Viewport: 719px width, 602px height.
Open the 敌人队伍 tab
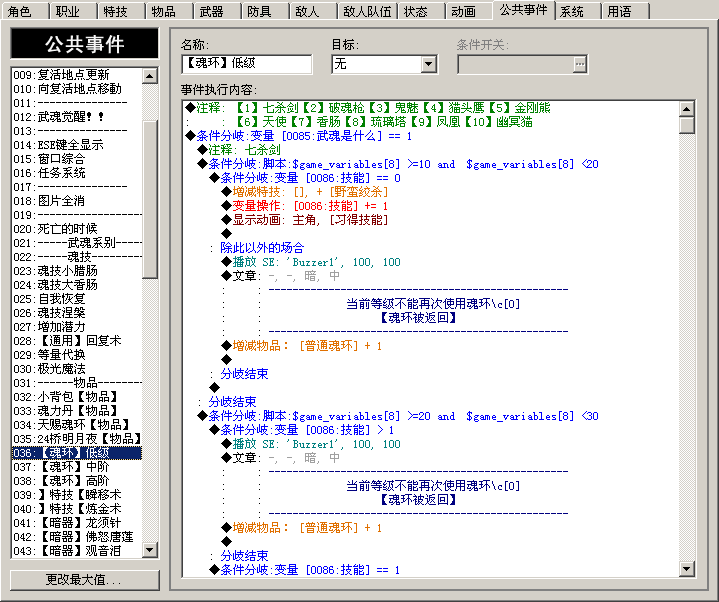coord(366,10)
